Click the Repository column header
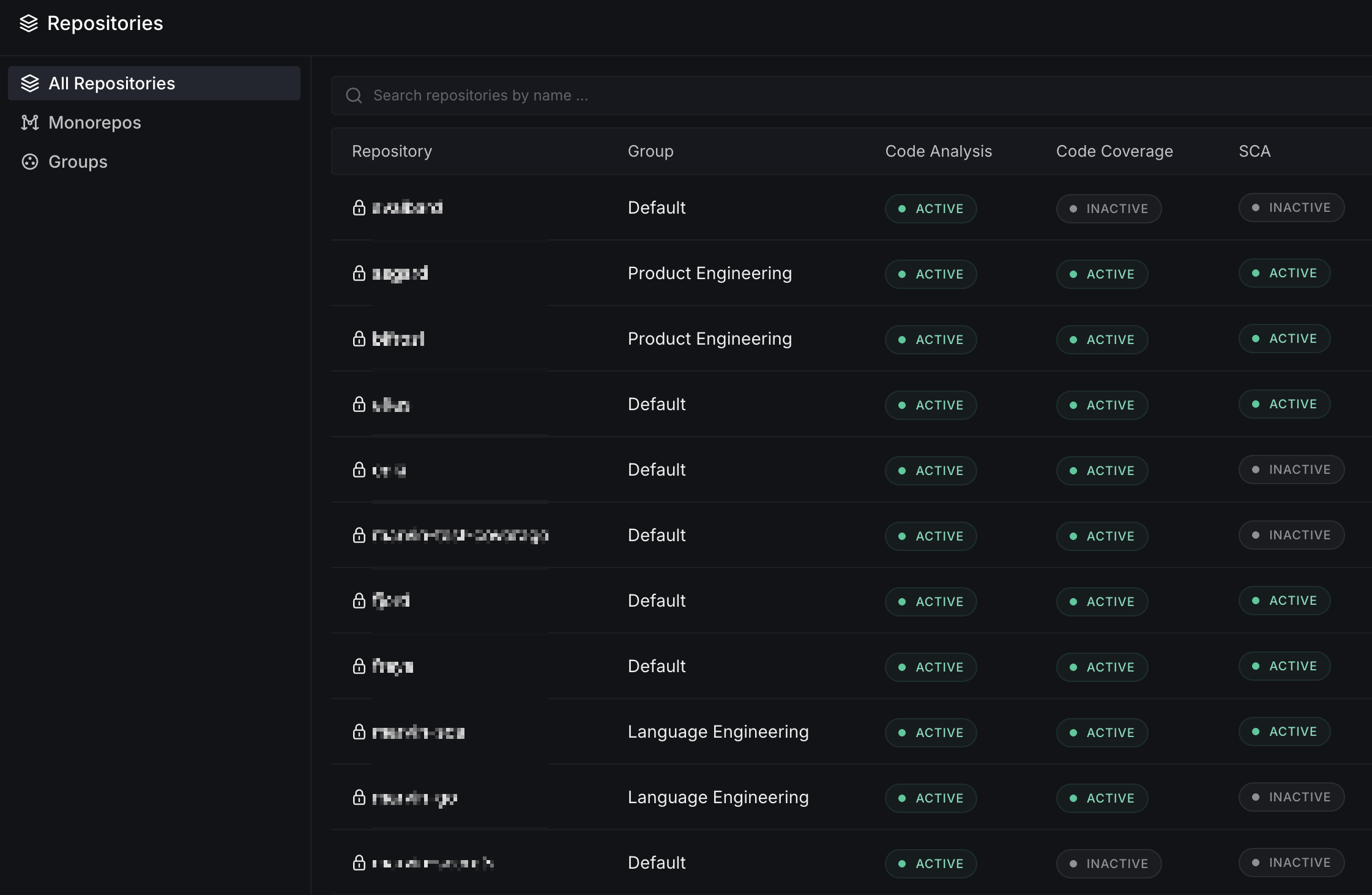Viewport: 1372px width, 895px height. pos(392,151)
